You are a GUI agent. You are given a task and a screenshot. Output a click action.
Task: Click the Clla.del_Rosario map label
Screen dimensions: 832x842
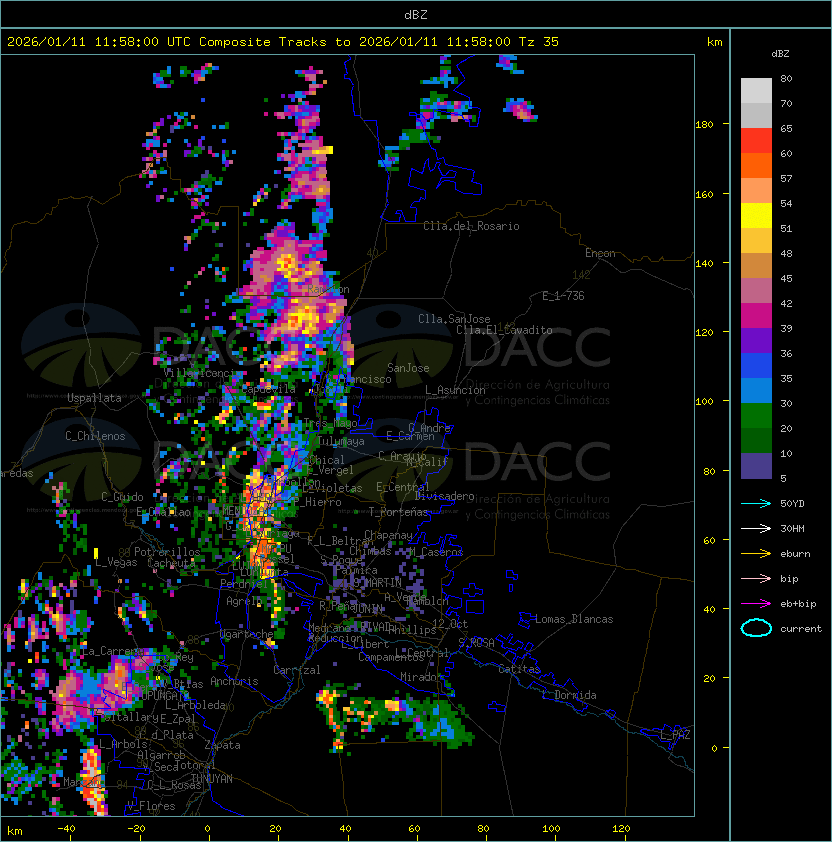click(471, 226)
